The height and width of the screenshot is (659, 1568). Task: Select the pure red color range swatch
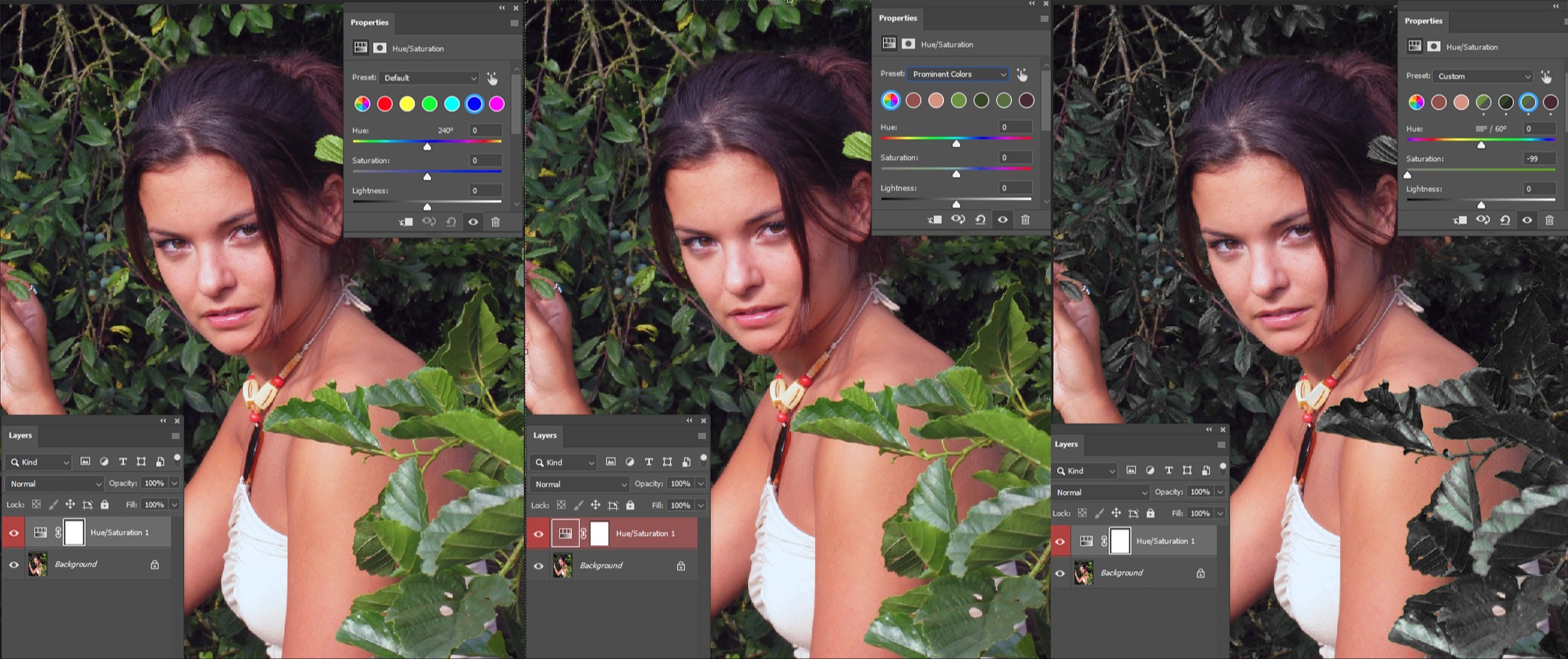coord(385,104)
